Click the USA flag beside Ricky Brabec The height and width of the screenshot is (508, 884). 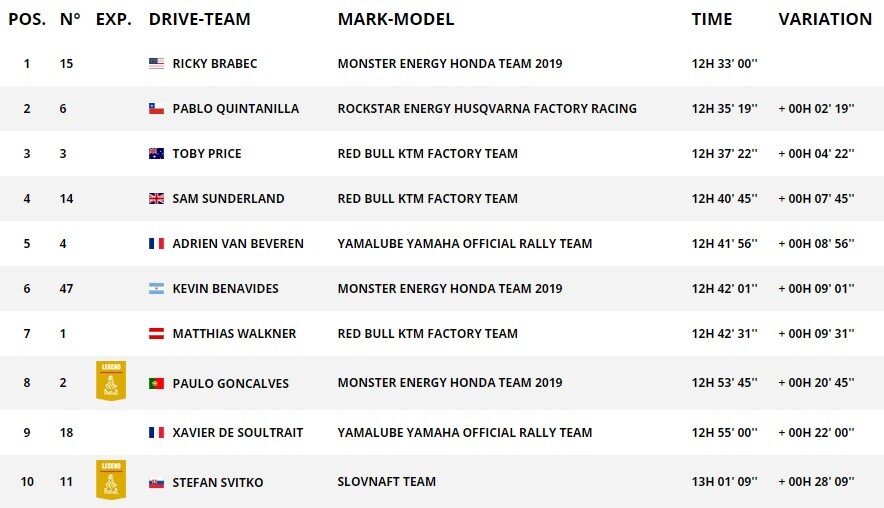click(156, 64)
